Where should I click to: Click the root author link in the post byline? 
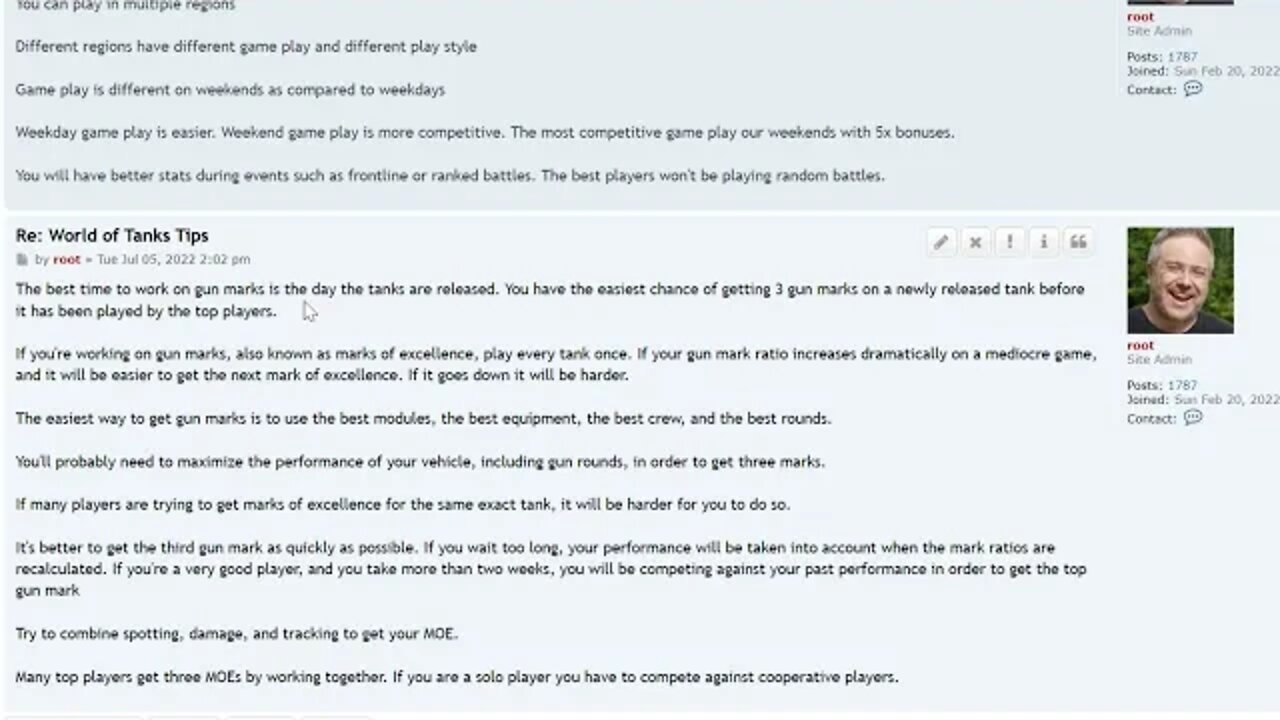point(67,260)
